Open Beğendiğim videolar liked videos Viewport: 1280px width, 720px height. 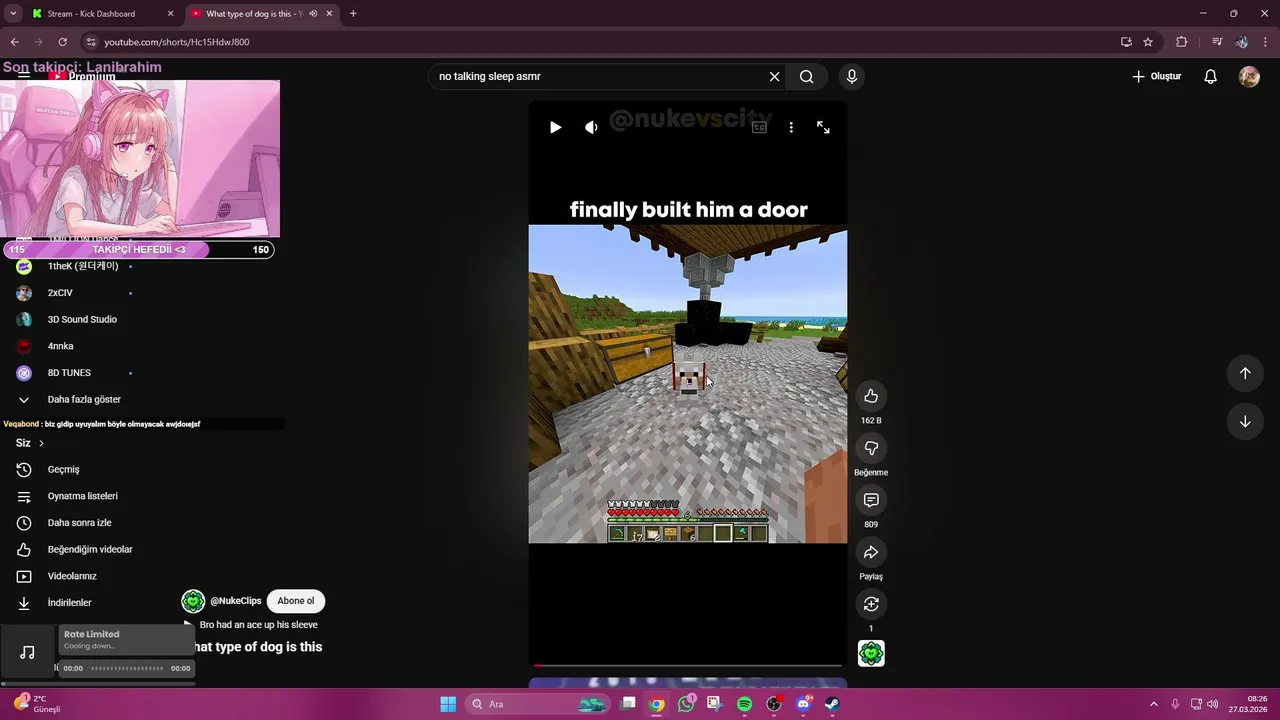90,549
